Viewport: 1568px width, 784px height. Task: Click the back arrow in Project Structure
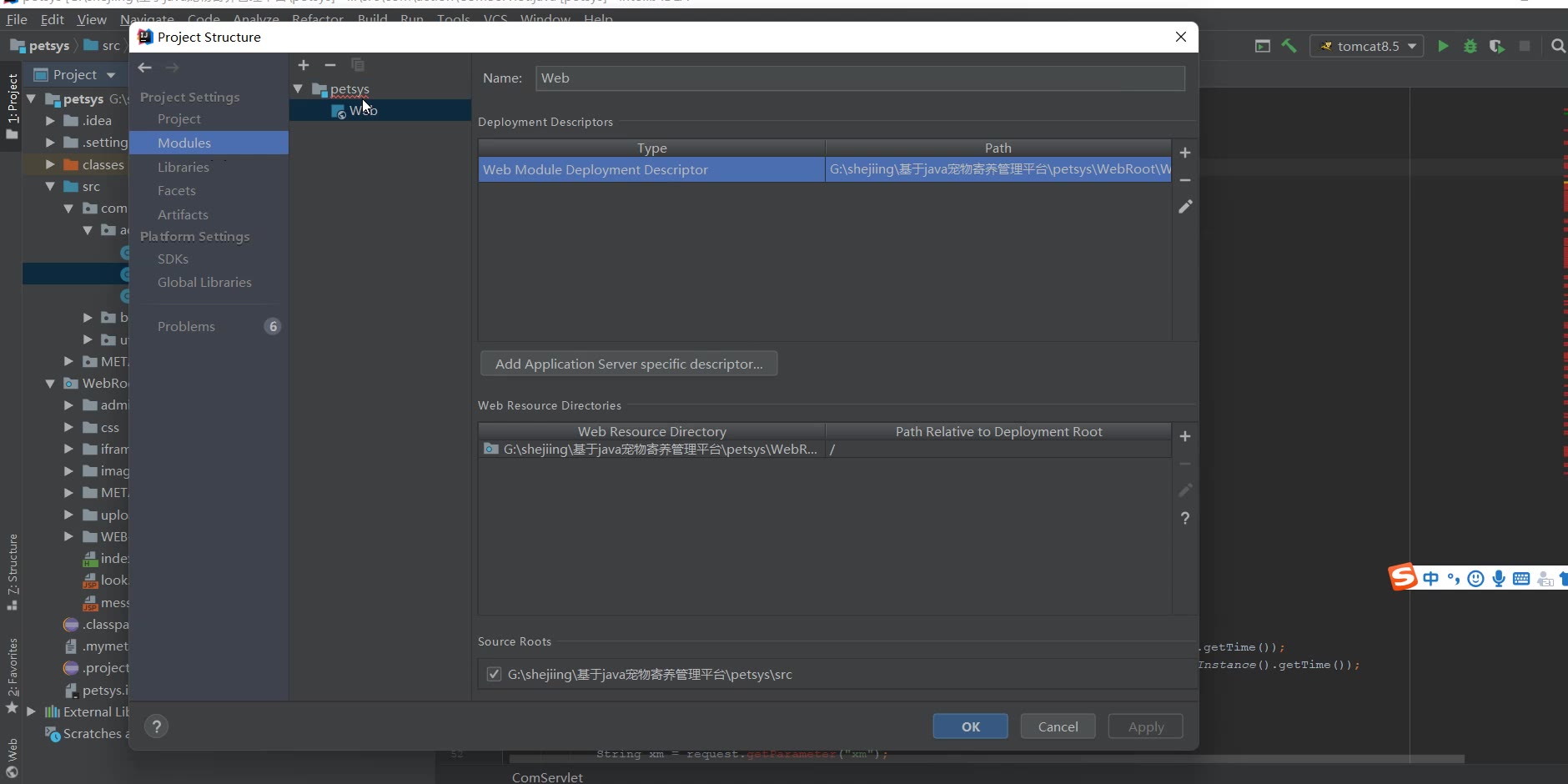click(145, 68)
